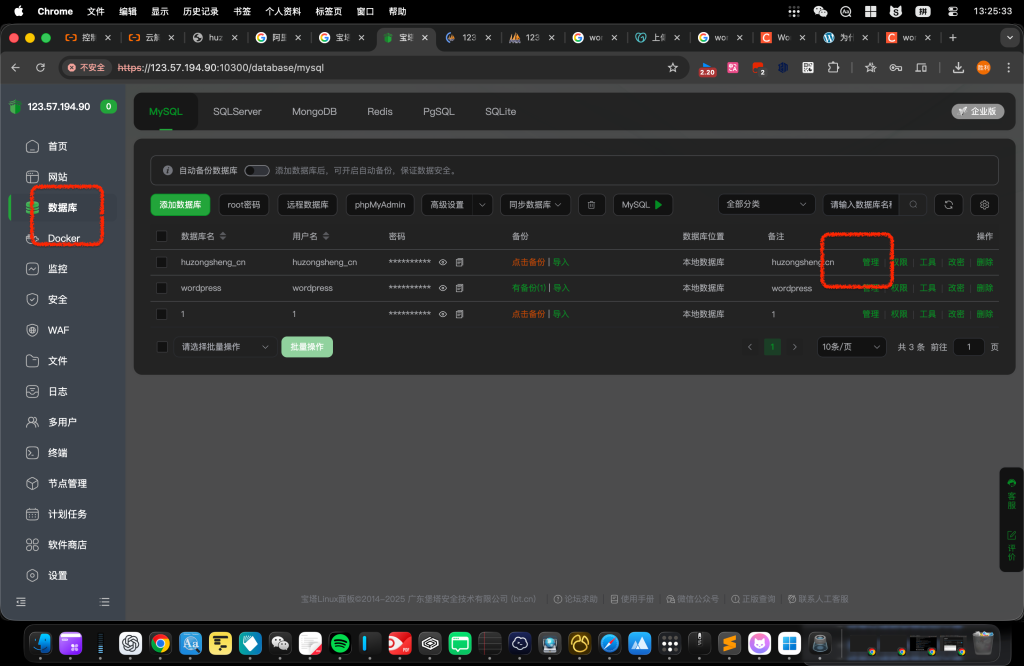Expand the 全部分类 category dropdown
This screenshot has height=666, width=1024.
(x=767, y=205)
